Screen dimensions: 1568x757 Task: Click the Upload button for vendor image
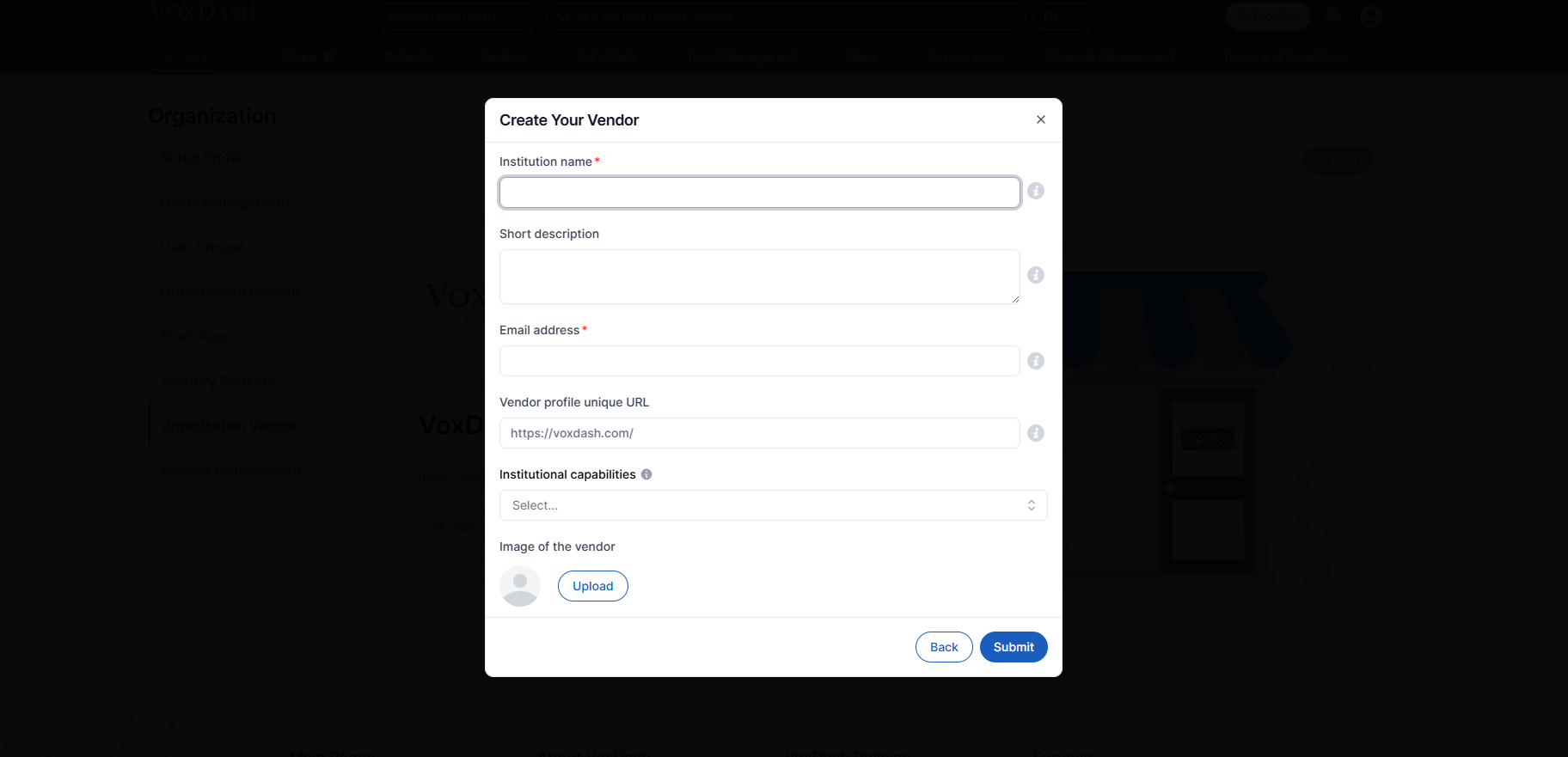592,585
